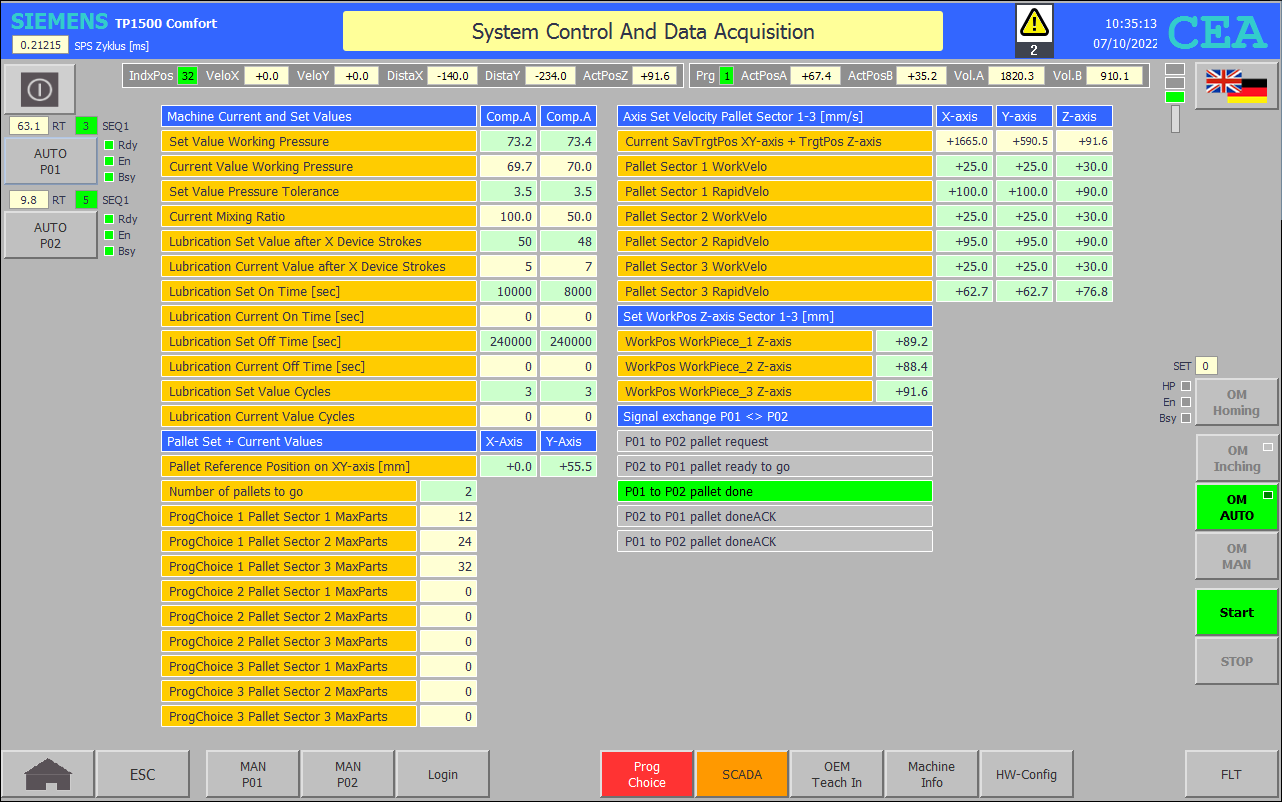Open the Prog Choice screen
This screenshot has width=1282, height=802.
click(646, 774)
